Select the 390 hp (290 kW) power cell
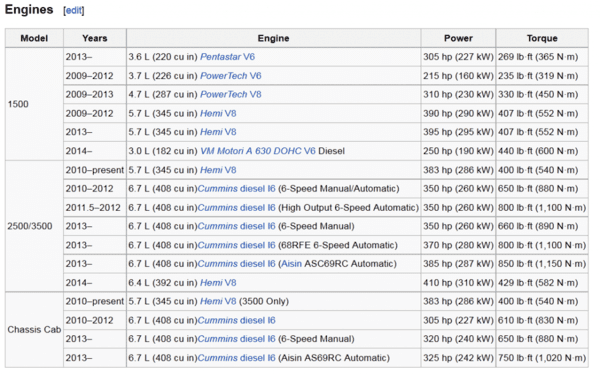 click(458, 114)
